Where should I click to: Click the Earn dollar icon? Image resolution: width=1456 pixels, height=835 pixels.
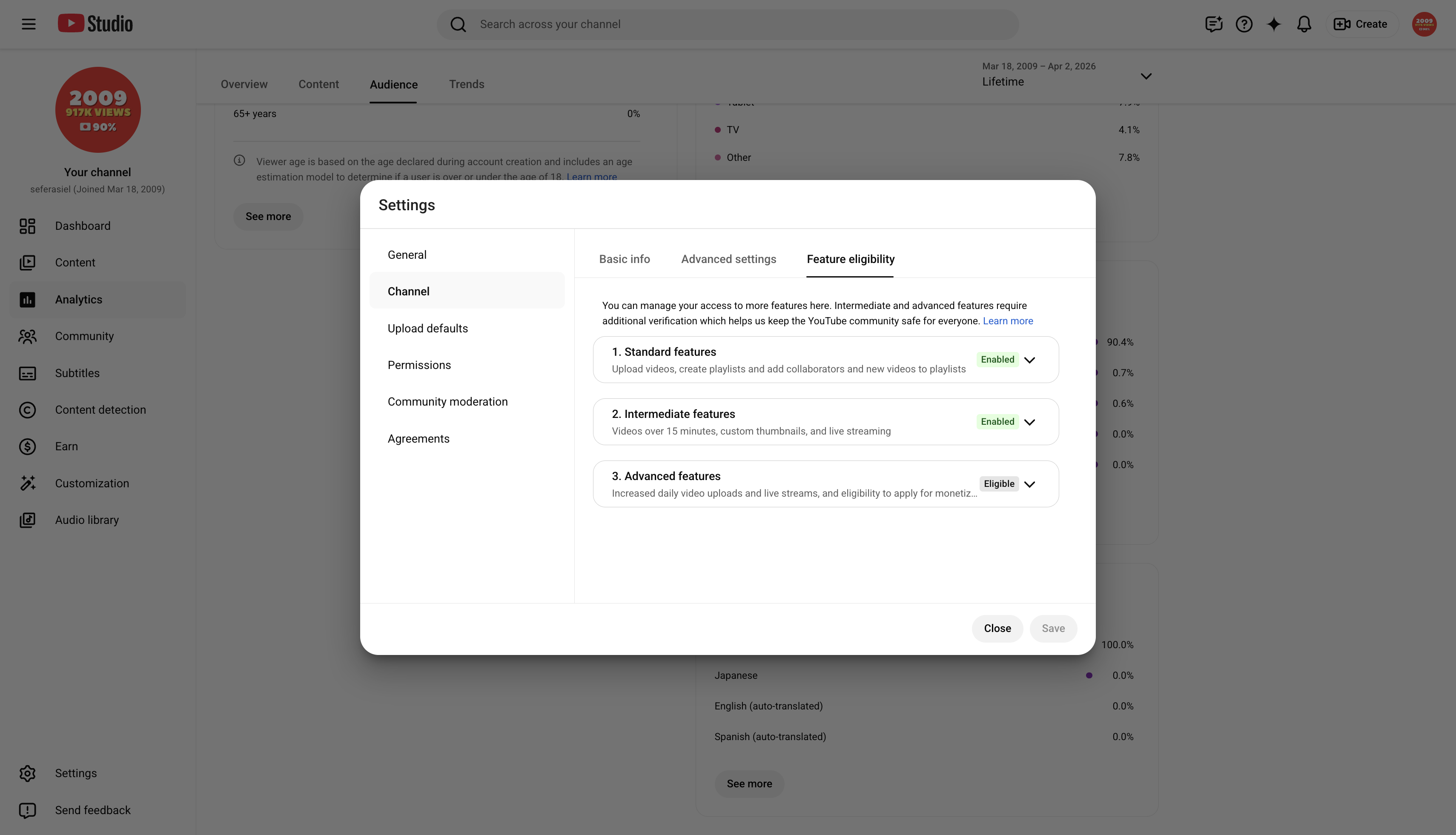[x=28, y=447]
